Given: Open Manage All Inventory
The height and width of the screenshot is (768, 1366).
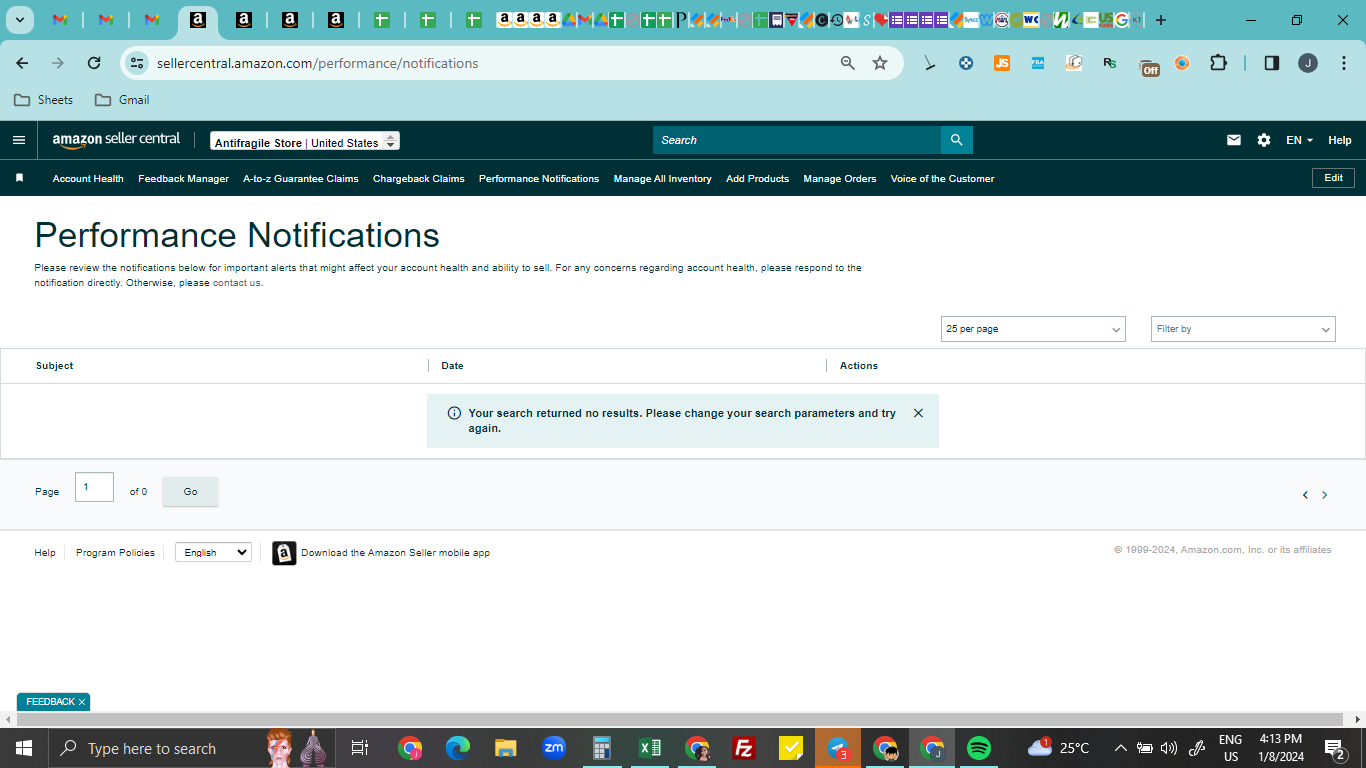Looking at the screenshot, I should point(663,179).
